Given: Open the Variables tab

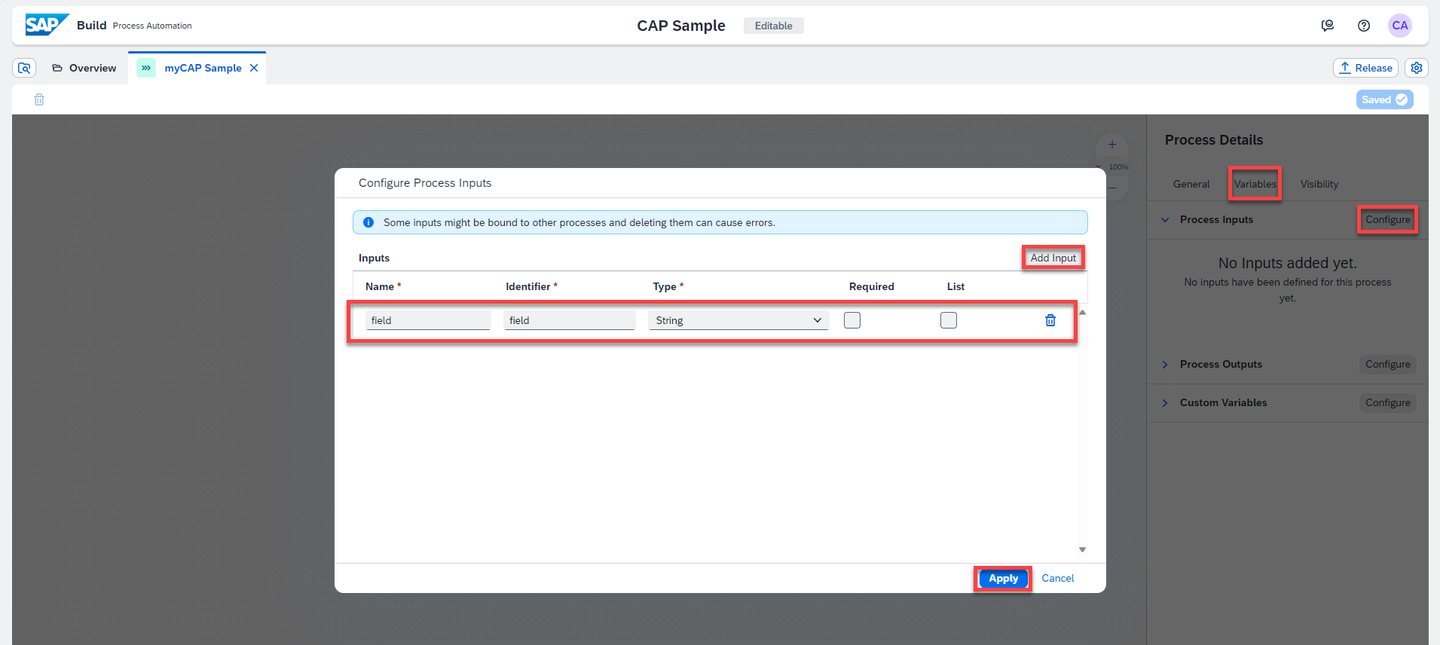Looking at the screenshot, I should pyautogui.click(x=1255, y=184).
